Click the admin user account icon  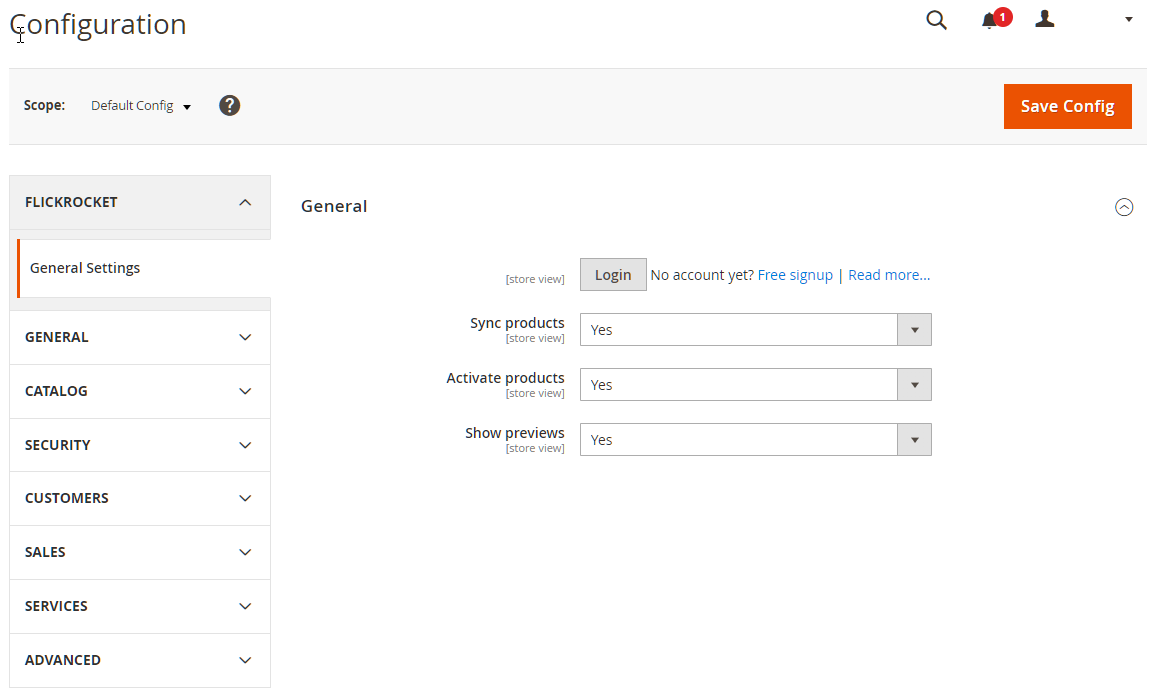coord(1045,19)
